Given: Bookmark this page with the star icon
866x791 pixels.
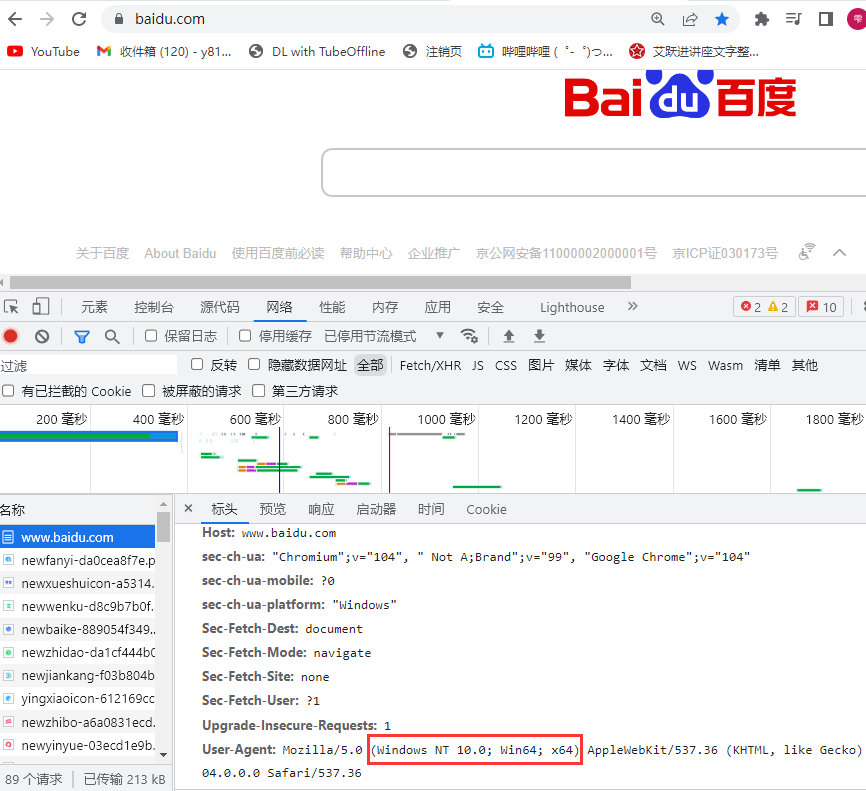Looking at the screenshot, I should pos(722,19).
